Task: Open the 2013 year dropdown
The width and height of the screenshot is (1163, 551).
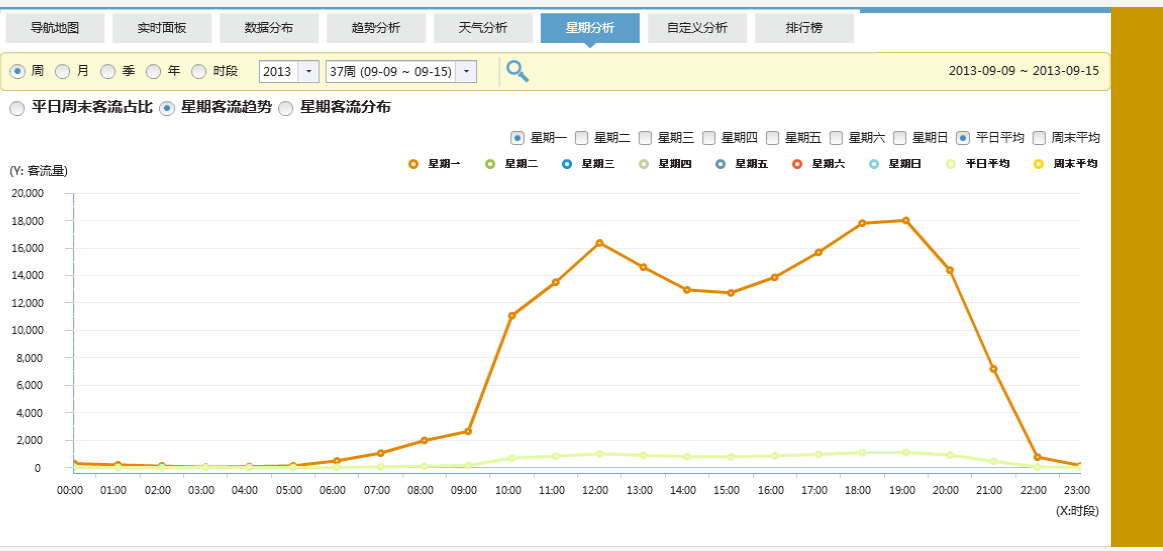Action: (308, 72)
